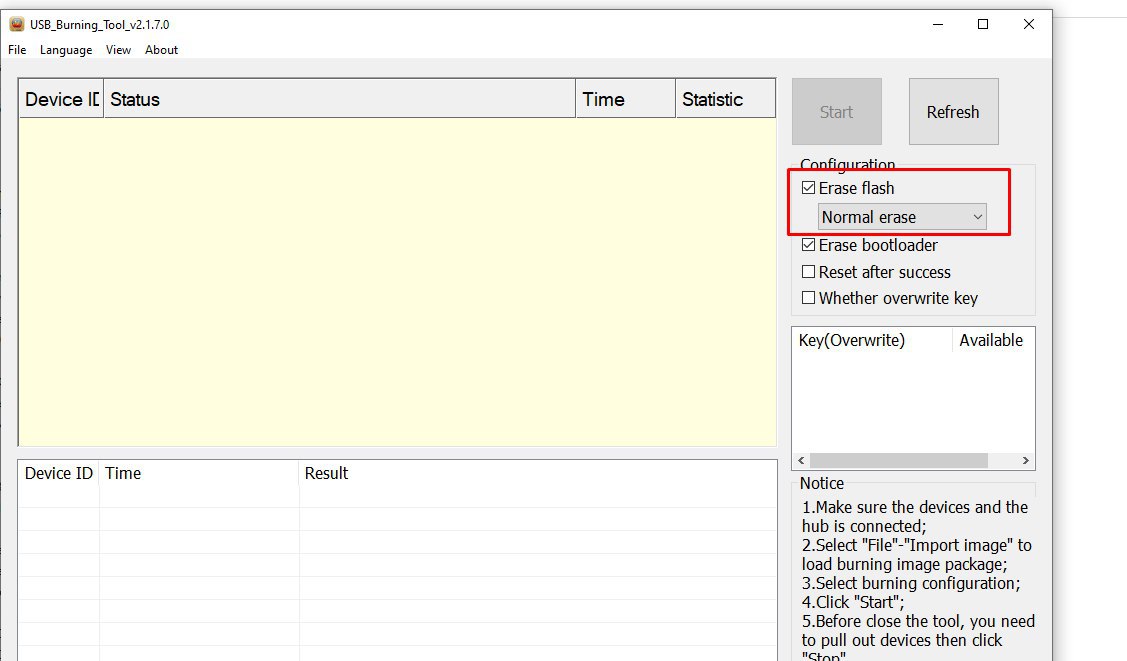Click the USB Burning Tool app icon
This screenshot has height=661, width=1127.
(x=17, y=24)
